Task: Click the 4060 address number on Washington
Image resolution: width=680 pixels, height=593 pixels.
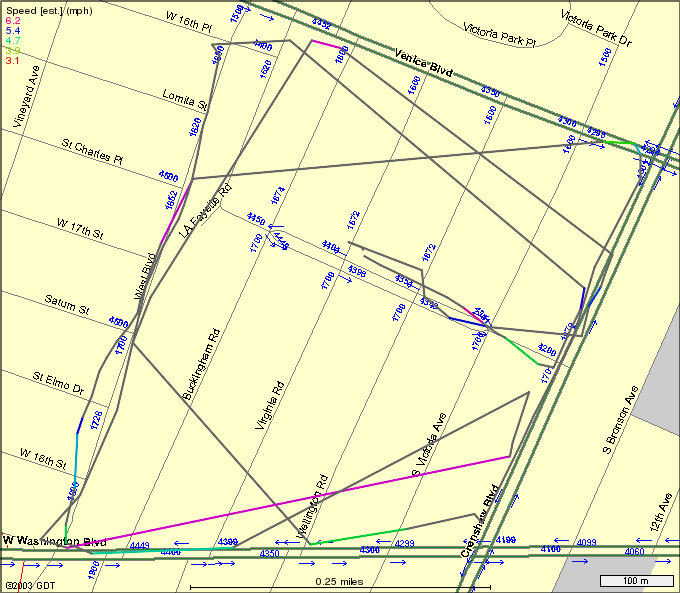Action: point(634,551)
